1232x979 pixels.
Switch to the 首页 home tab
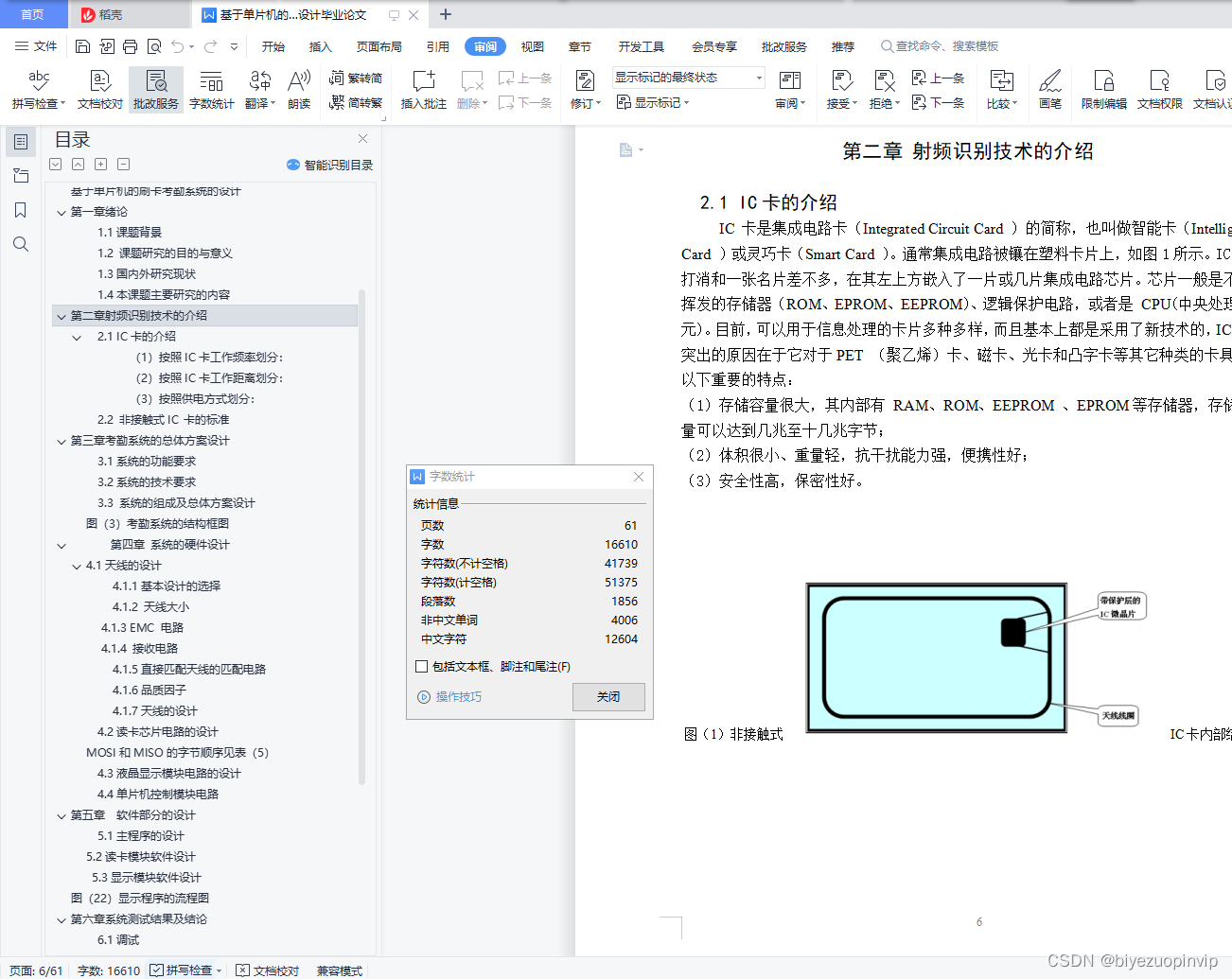[33, 14]
